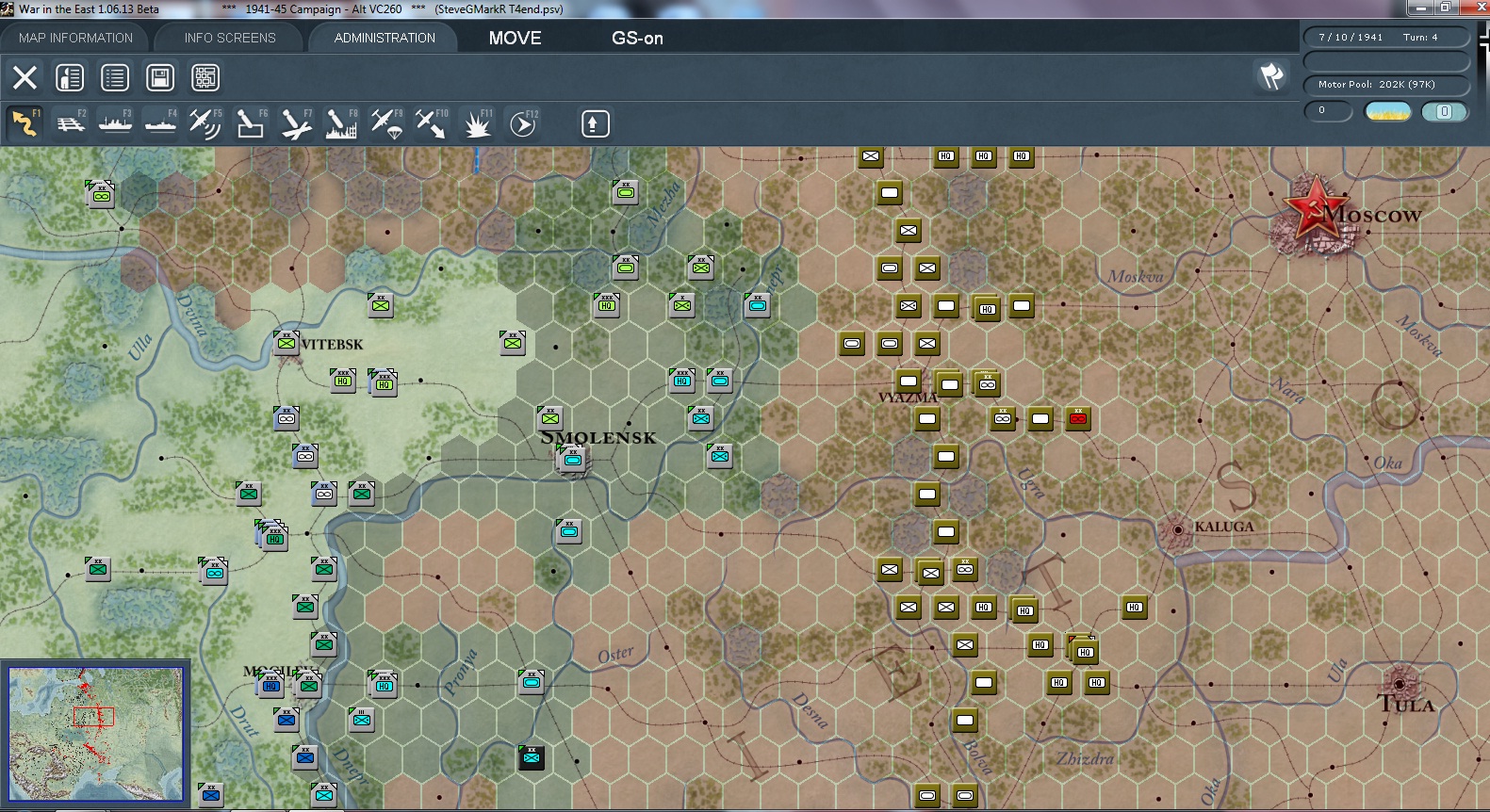The width and height of the screenshot is (1490, 812).
Task: Select the unit stack on Smolensk city
Action: pos(572,460)
